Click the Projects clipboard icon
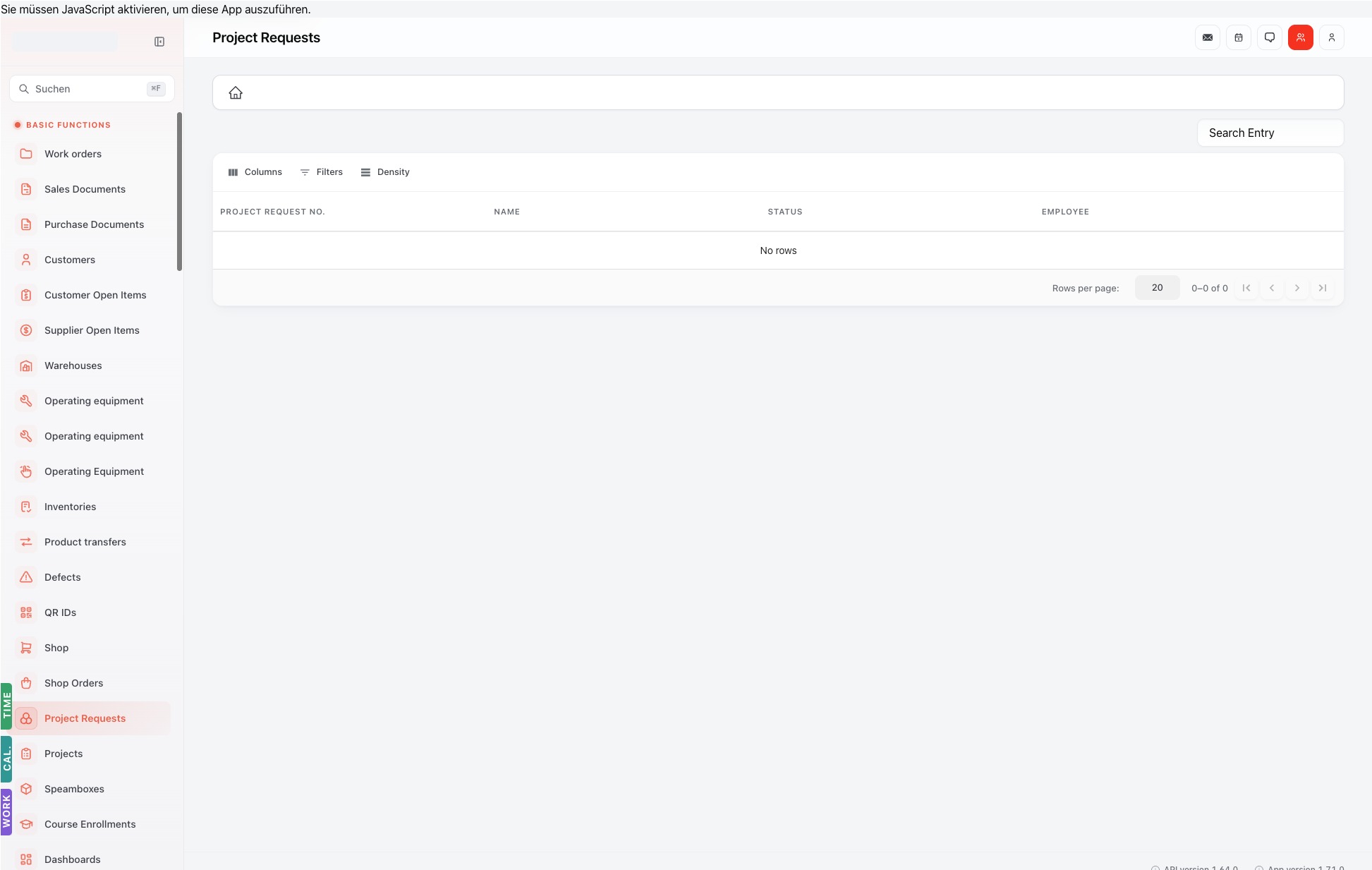This screenshot has width=1372, height=870. pos(26,754)
